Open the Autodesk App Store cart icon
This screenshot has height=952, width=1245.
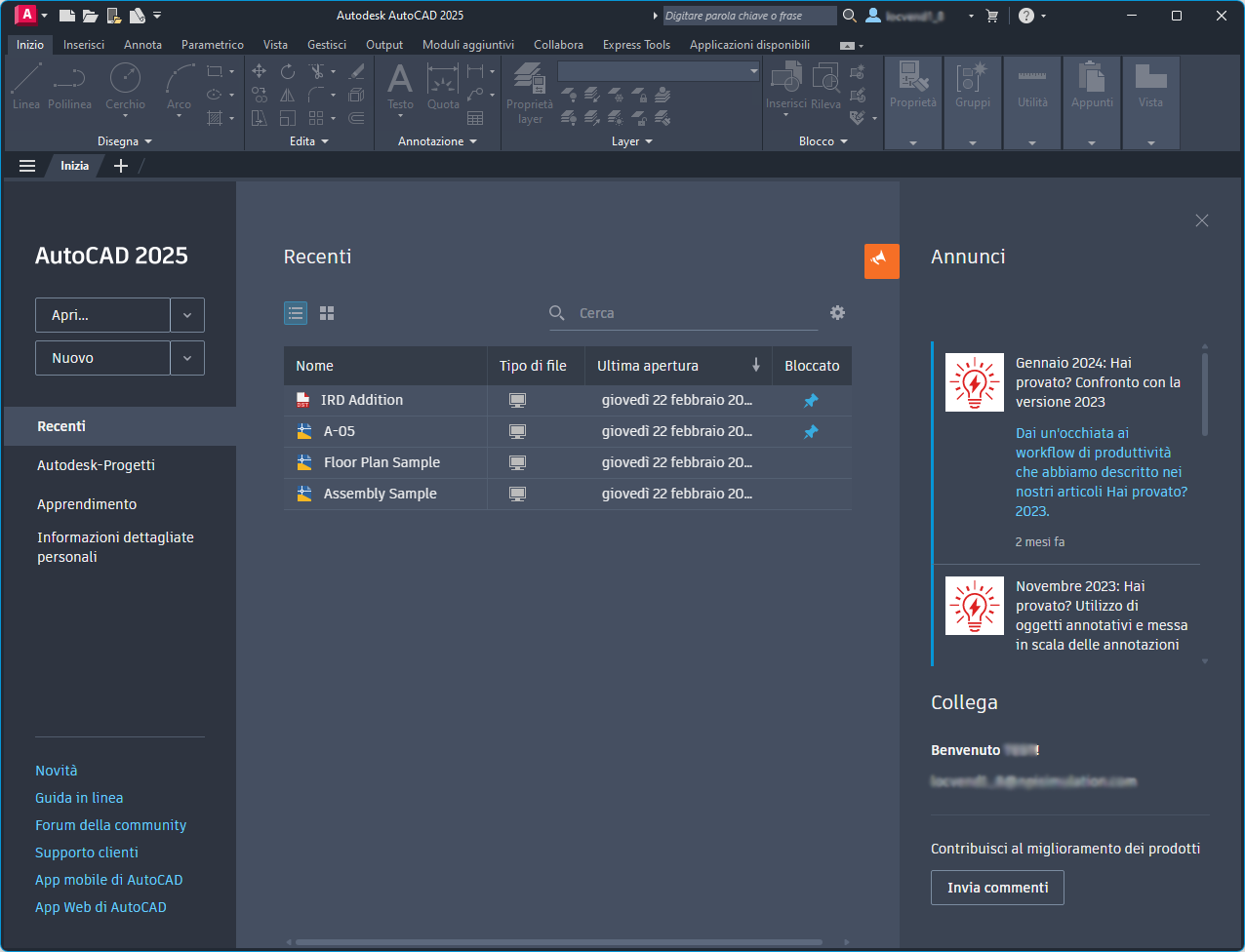[x=992, y=16]
